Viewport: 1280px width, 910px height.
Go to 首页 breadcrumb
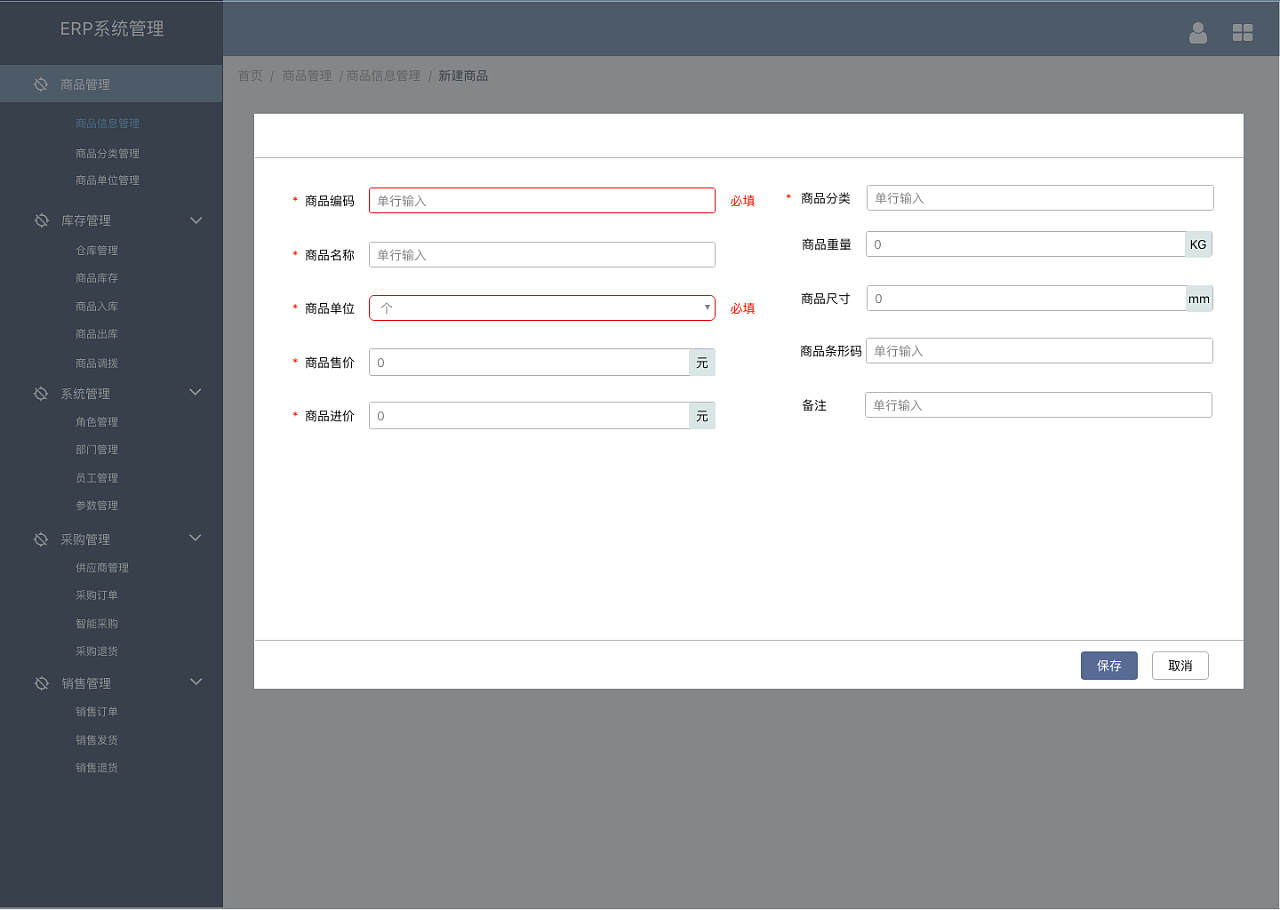pos(250,76)
